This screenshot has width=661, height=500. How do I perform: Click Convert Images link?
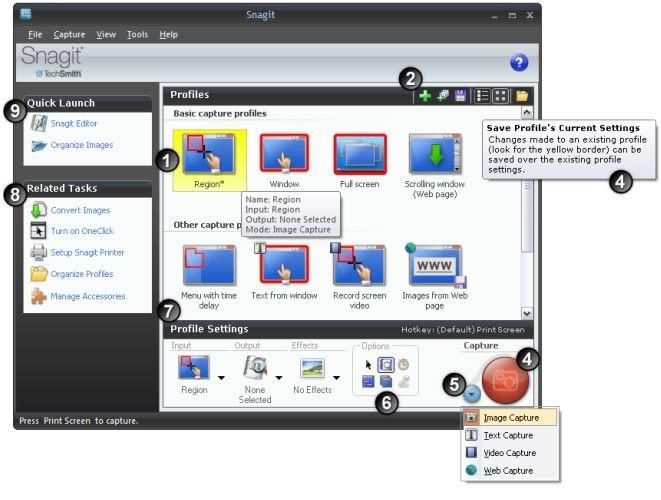[80, 210]
